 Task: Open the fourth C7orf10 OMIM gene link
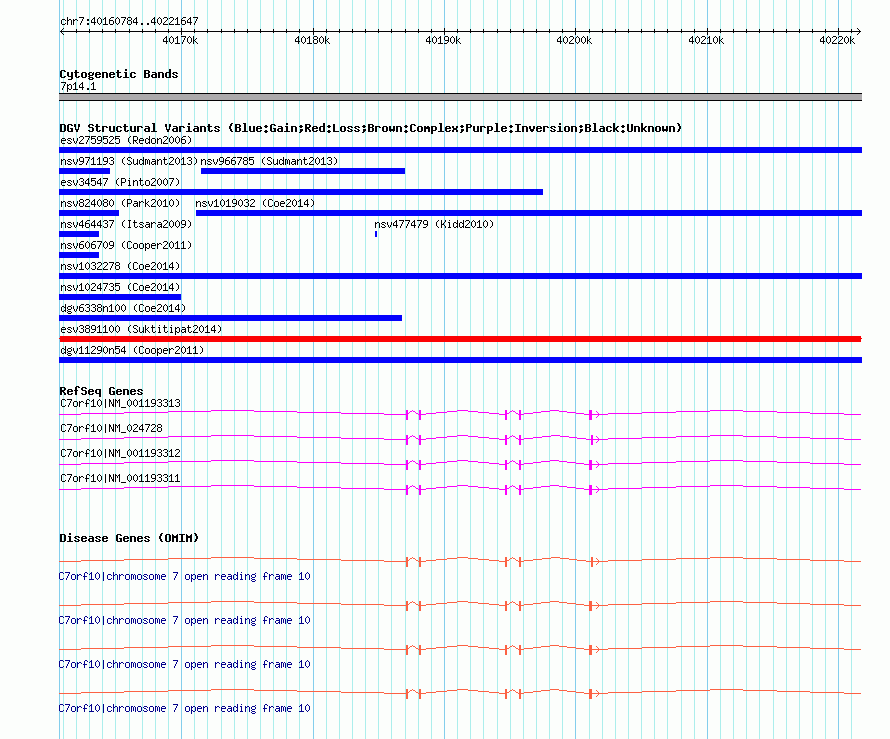pyautogui.click(x=184, y=708)
